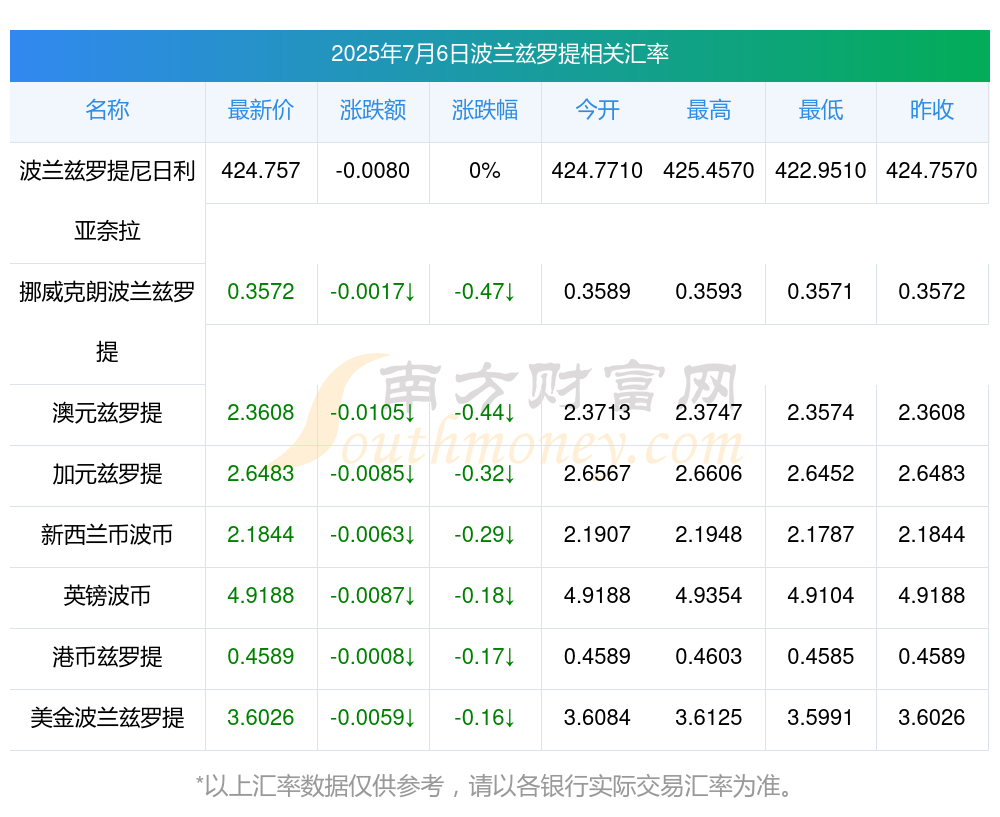The image size is (1000, 817).
Task: Select the 今开 column header
Action: tap(597, 110)
